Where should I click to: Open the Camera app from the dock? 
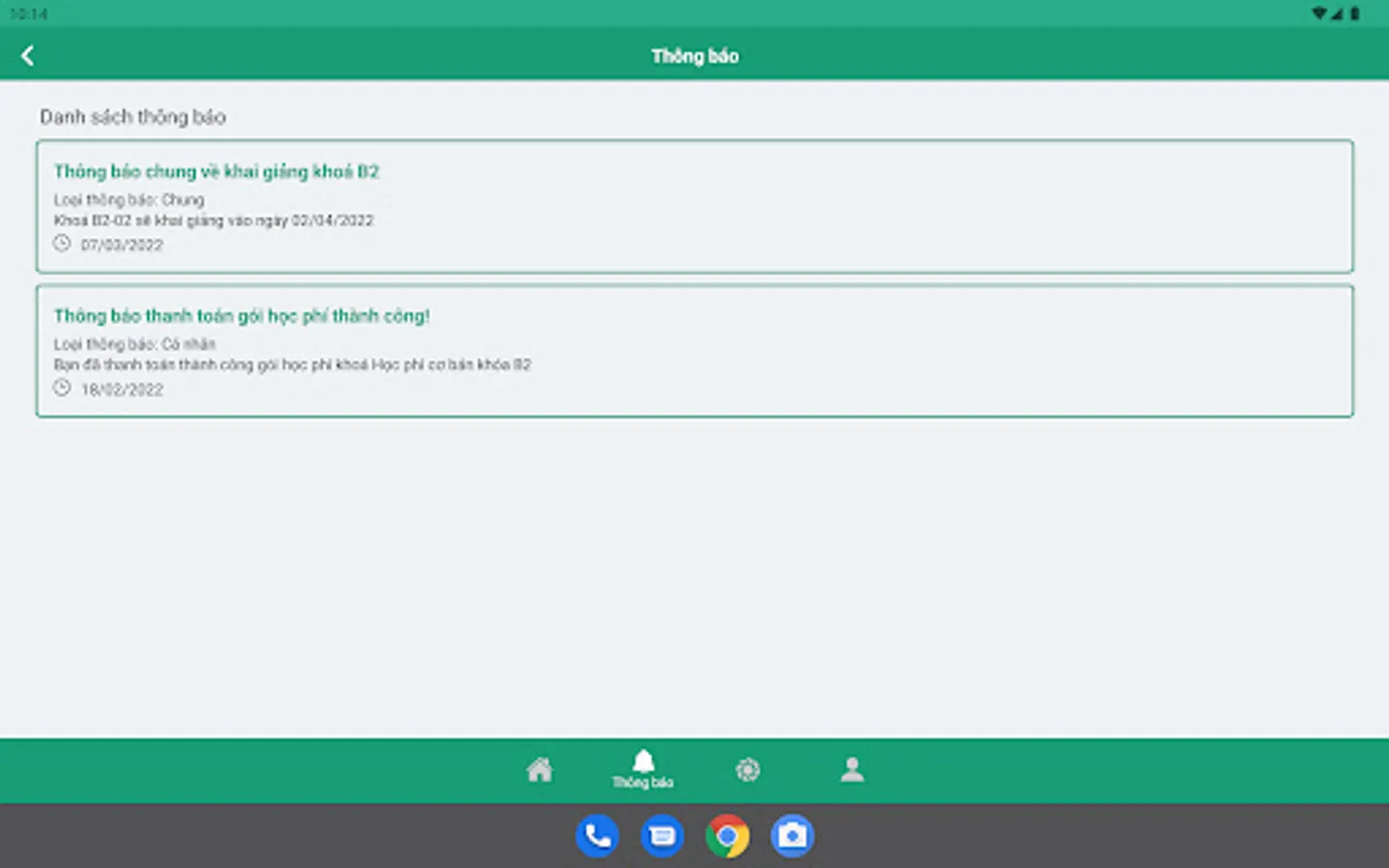791,836
